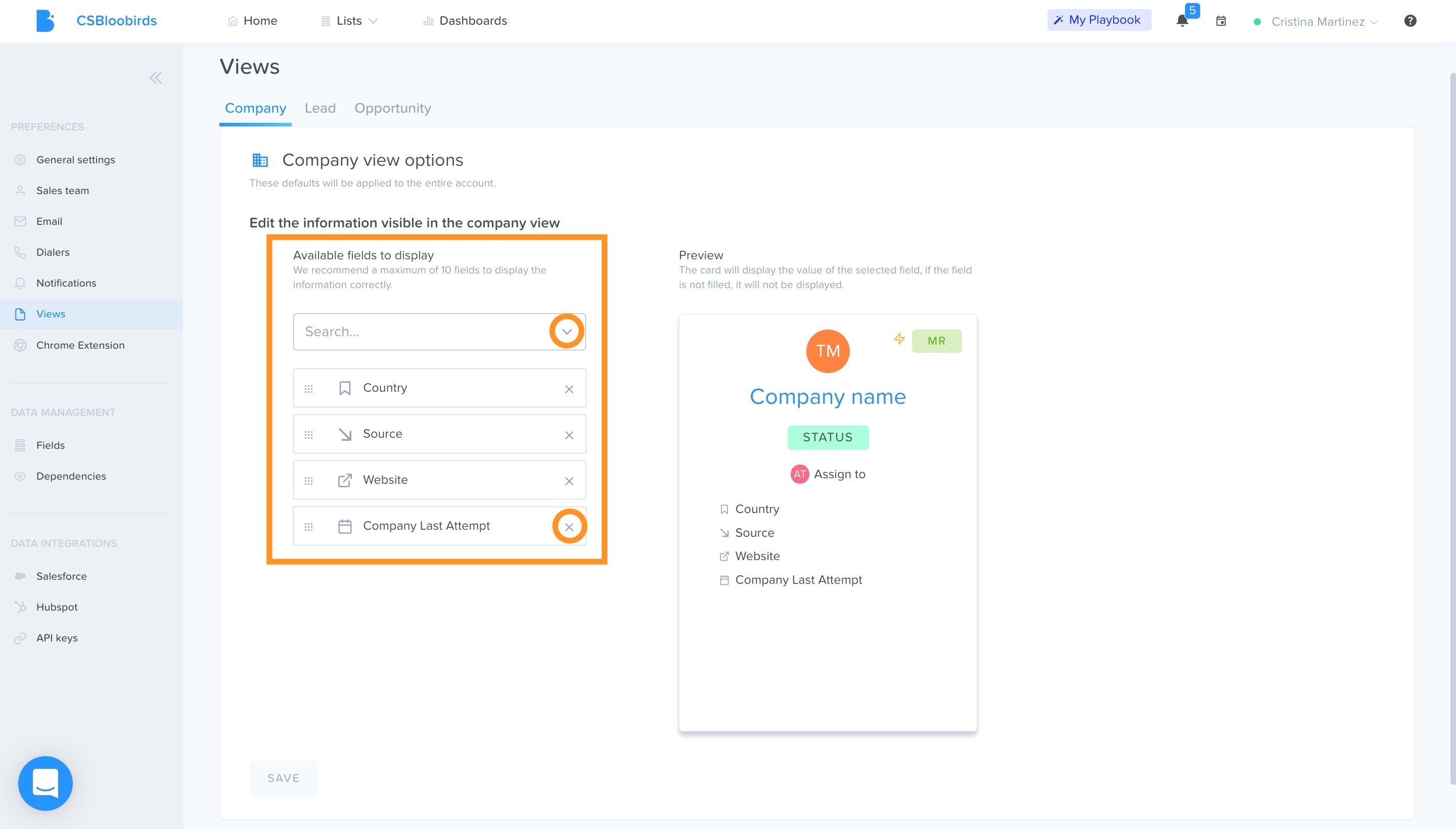Click the My Playbook button
This screenshot has width=1456, height=829.
coord(1099,20)
